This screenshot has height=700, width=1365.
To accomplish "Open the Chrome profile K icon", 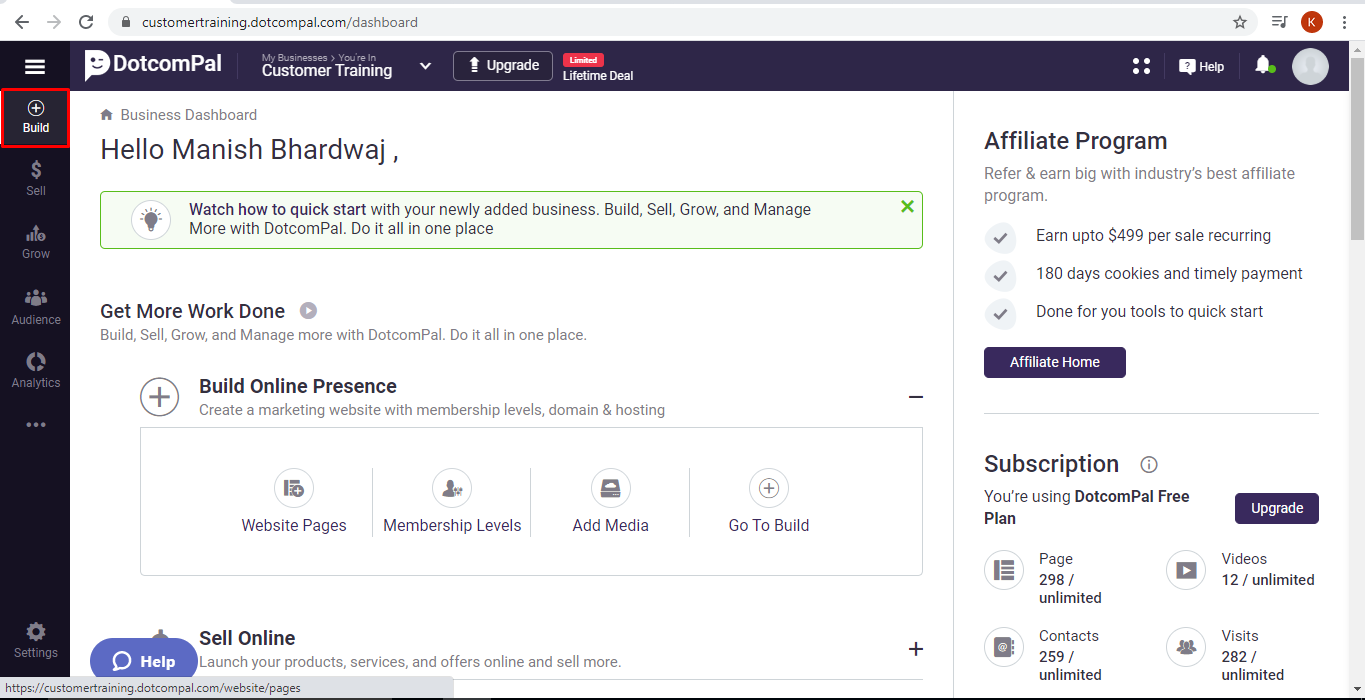I will 1312,22.
